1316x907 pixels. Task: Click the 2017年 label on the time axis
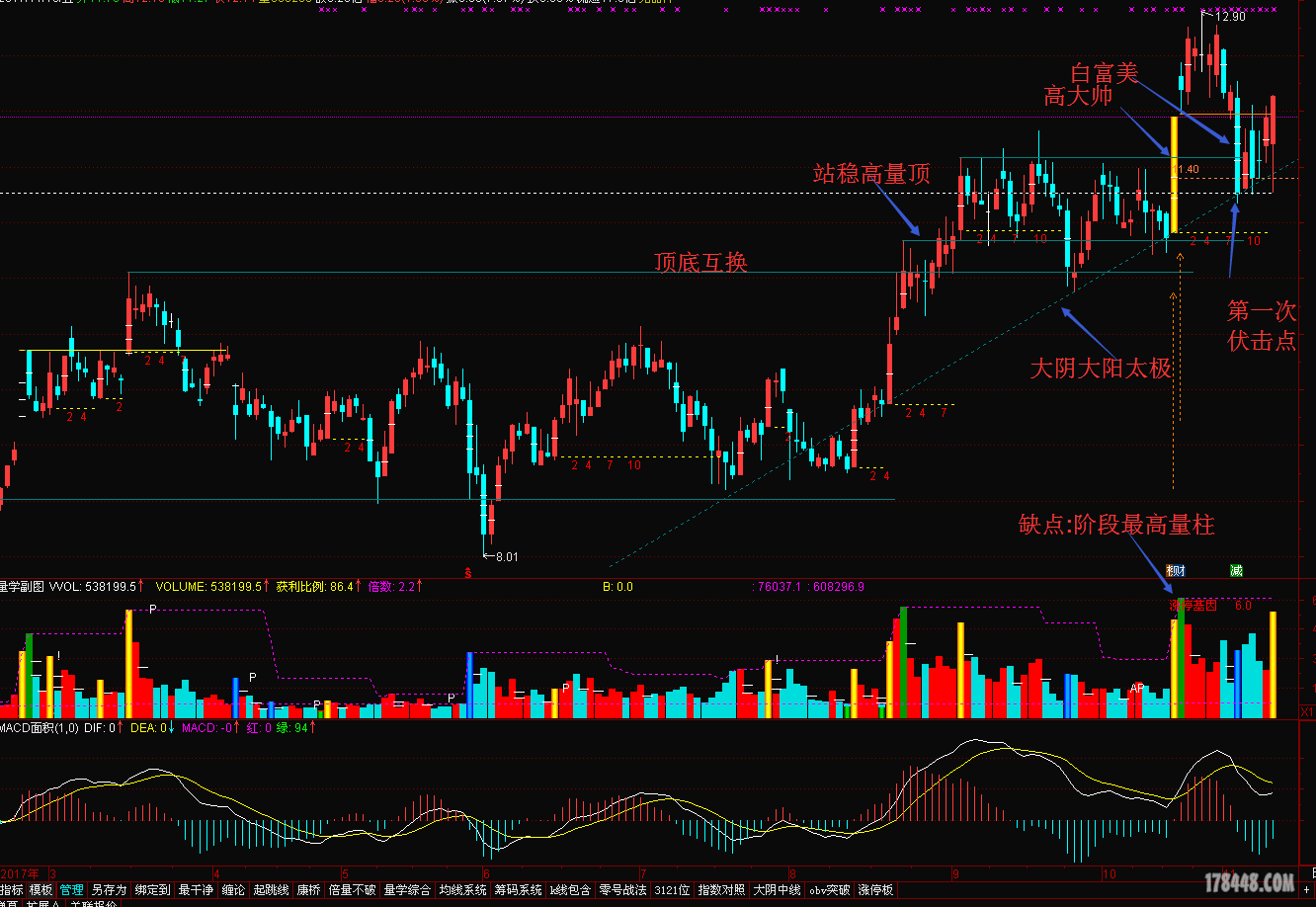(x=20, y=873)
